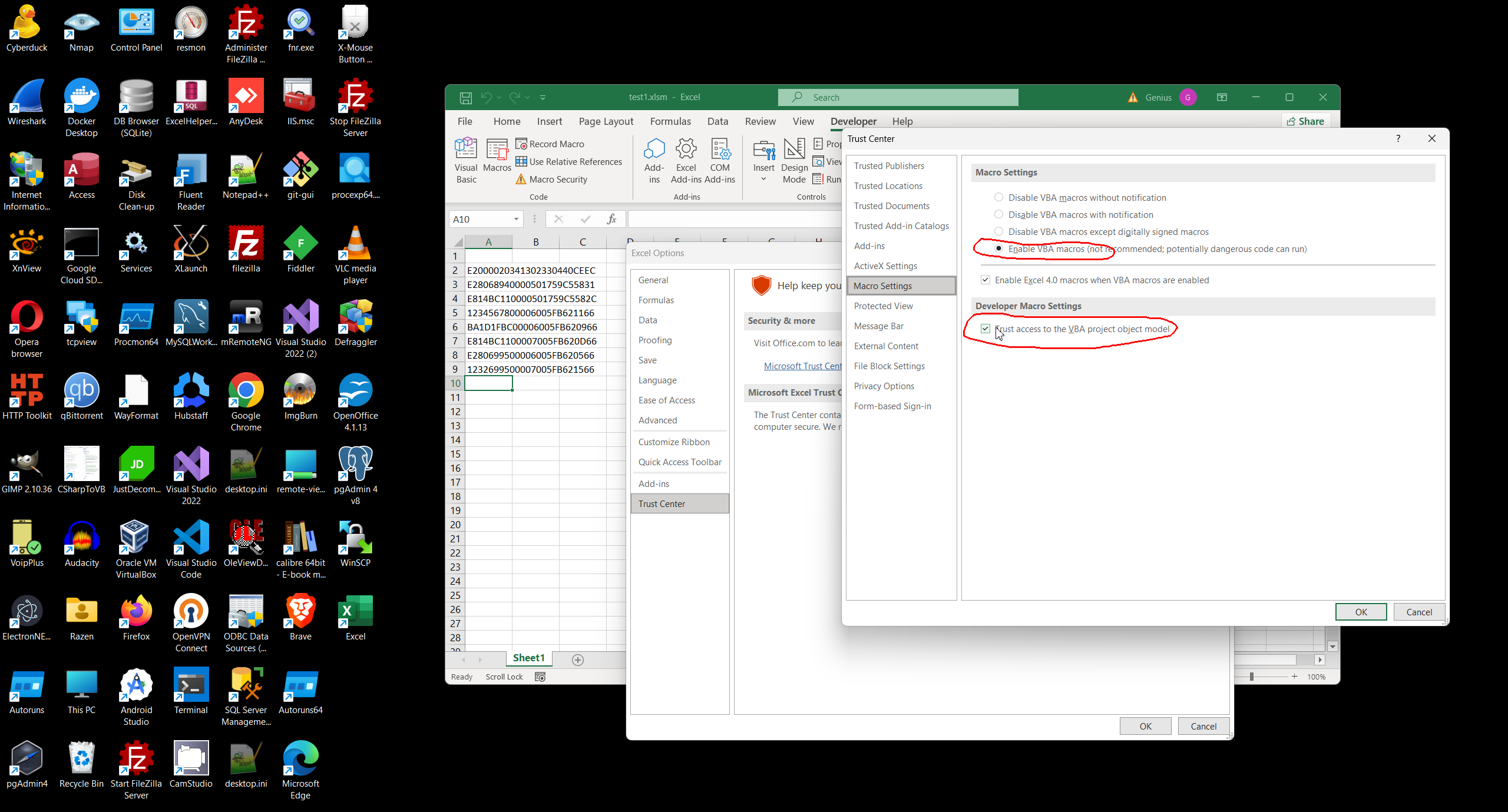Viewport: 1508px width, 812px height.
Task: Open Macro Security warning icon
Action: [x=521, y=180]
